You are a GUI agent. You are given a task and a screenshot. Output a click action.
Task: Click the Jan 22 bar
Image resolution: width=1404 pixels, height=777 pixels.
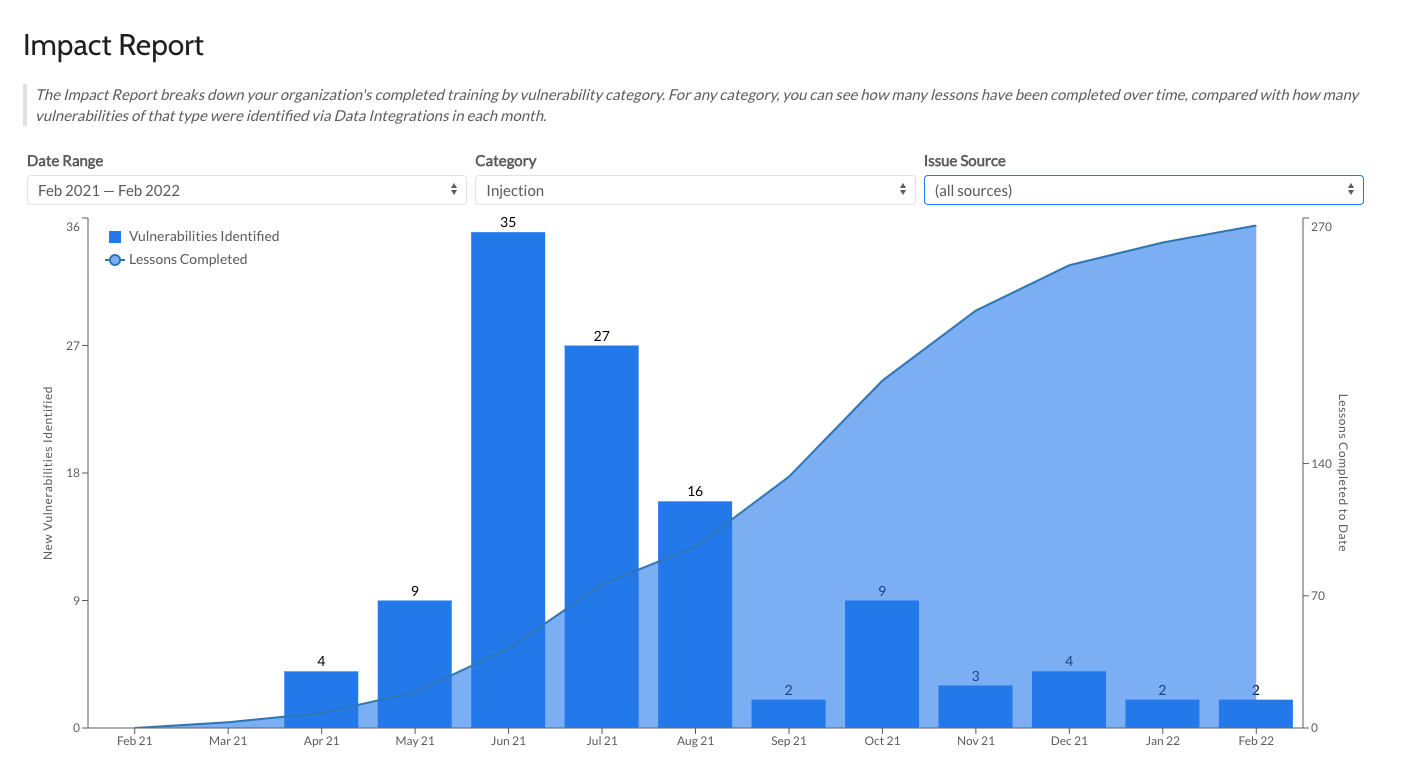1162,713
